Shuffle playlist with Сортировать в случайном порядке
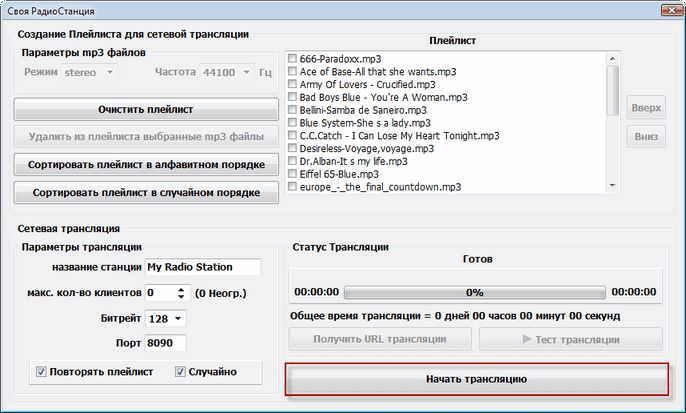The image size is (686, 413). coord(146,192)
